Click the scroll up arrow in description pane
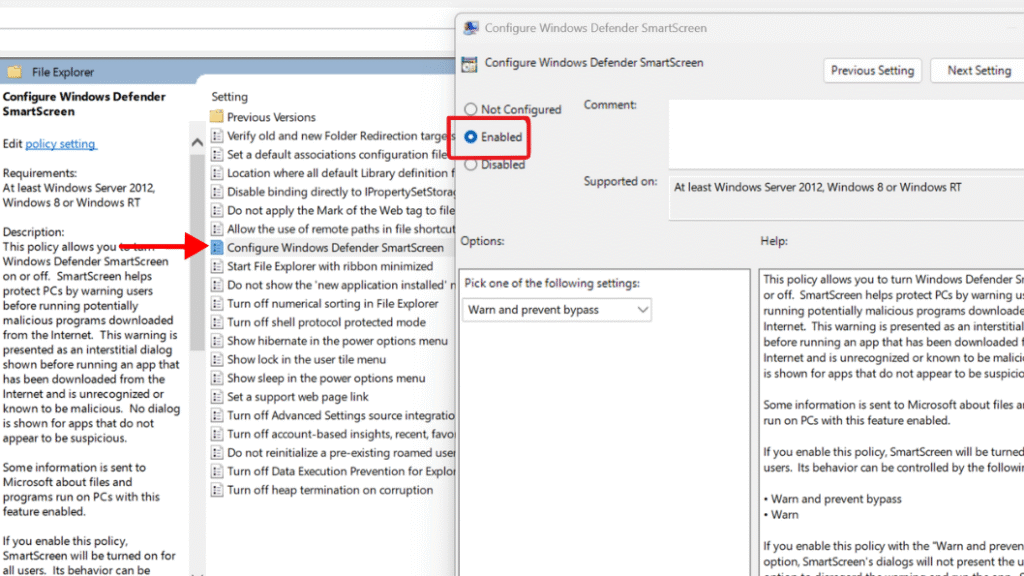Image resolution: width=1024 pixels, height=576 pixels. (x=197, y=142)
